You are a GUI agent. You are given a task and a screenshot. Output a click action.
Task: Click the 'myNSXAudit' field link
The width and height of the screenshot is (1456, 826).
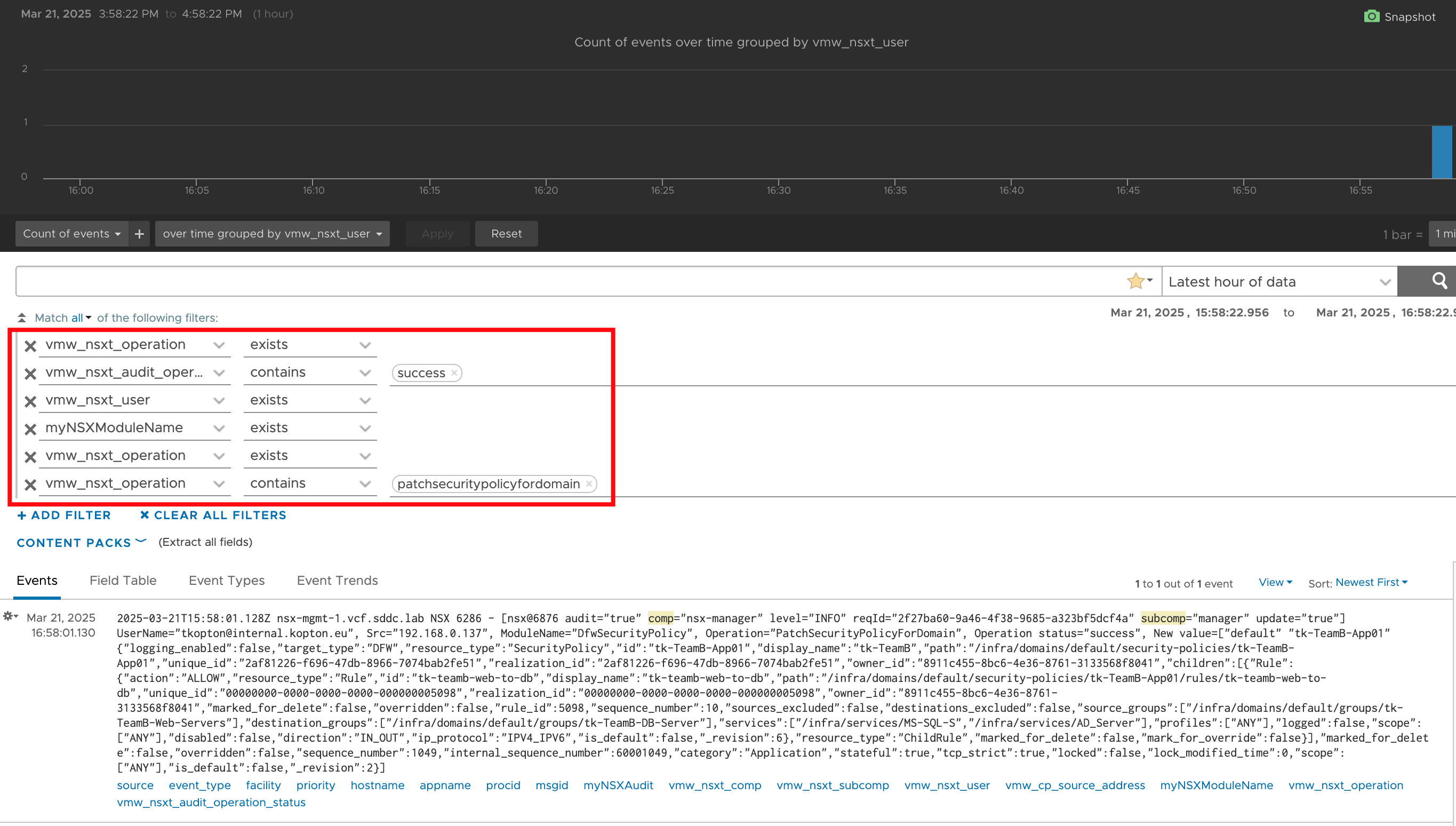point(618,785)
